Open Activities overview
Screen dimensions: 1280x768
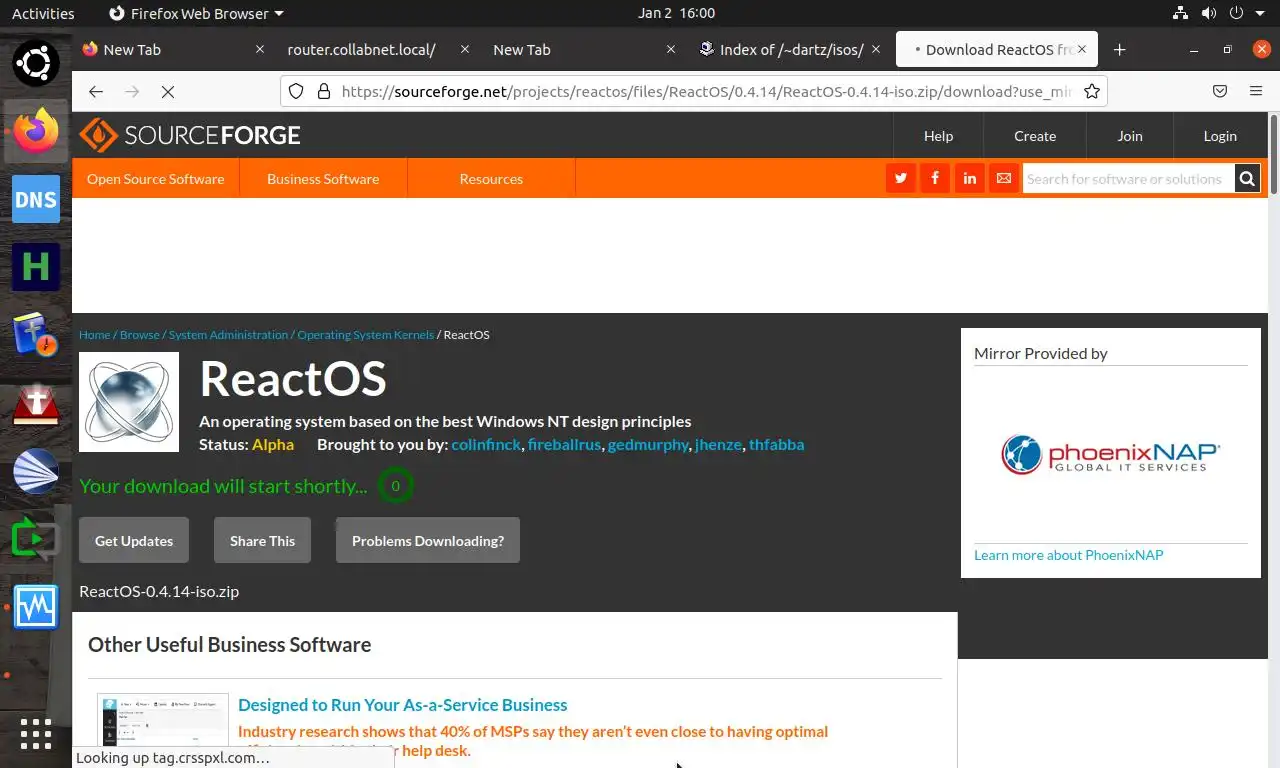click(43, 13)
